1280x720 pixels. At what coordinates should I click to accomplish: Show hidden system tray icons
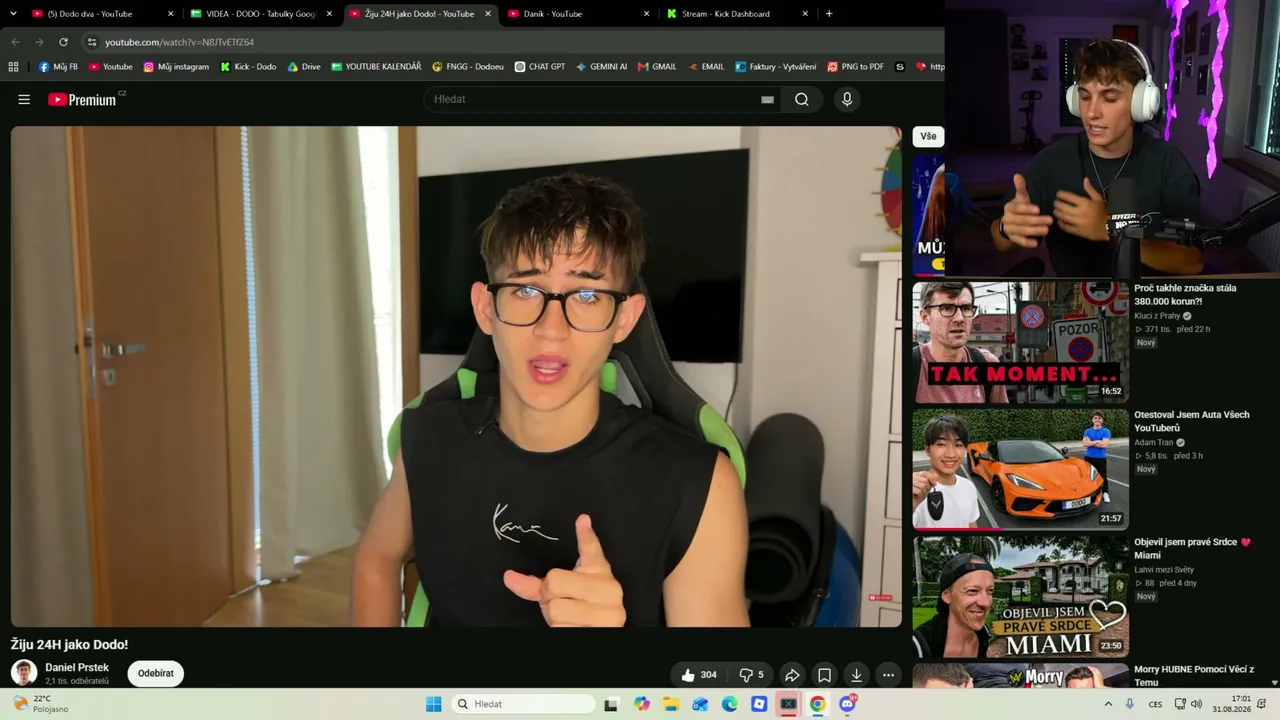[1107, 704]
